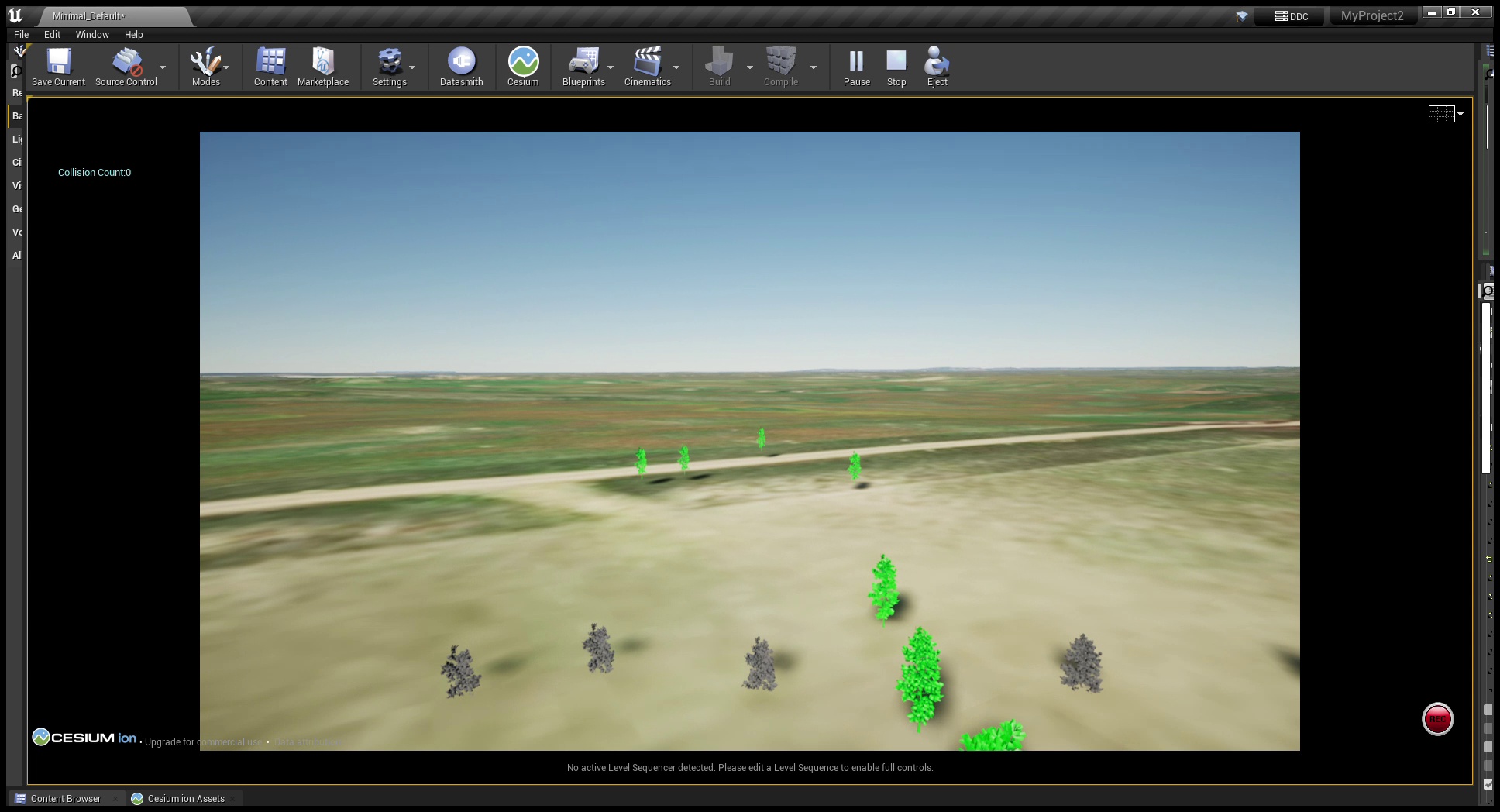Uncheck the checked box at bottom right

pyautogui.click(x=1488, y=784)
